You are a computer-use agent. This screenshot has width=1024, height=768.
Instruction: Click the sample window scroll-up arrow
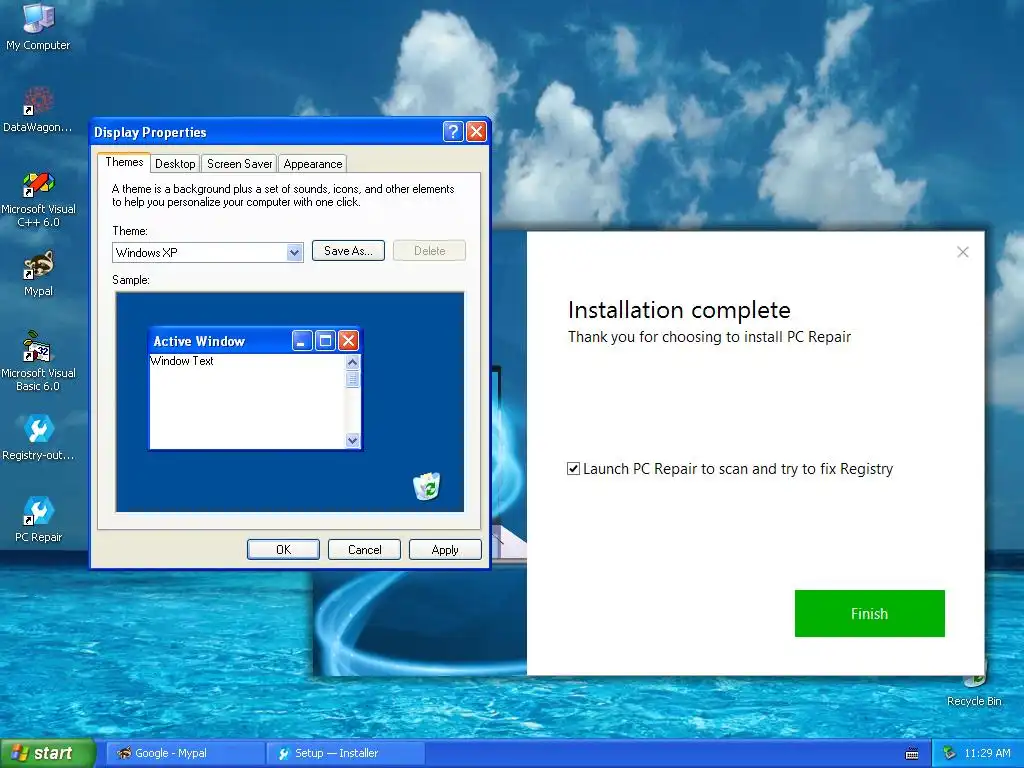coord(353,362)
